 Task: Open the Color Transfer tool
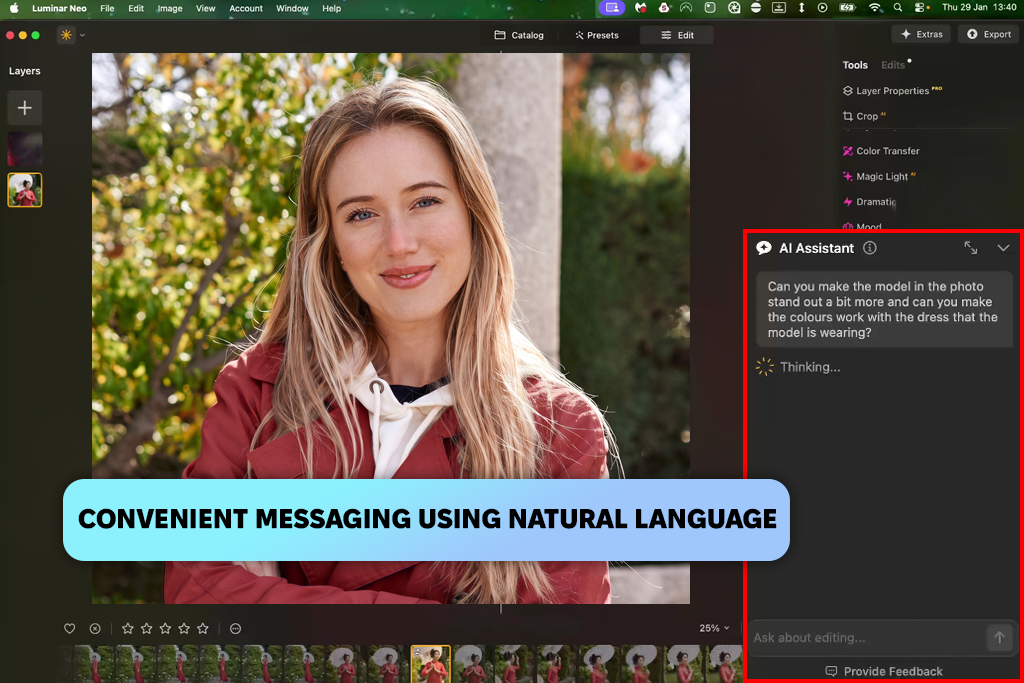[881, 151]
